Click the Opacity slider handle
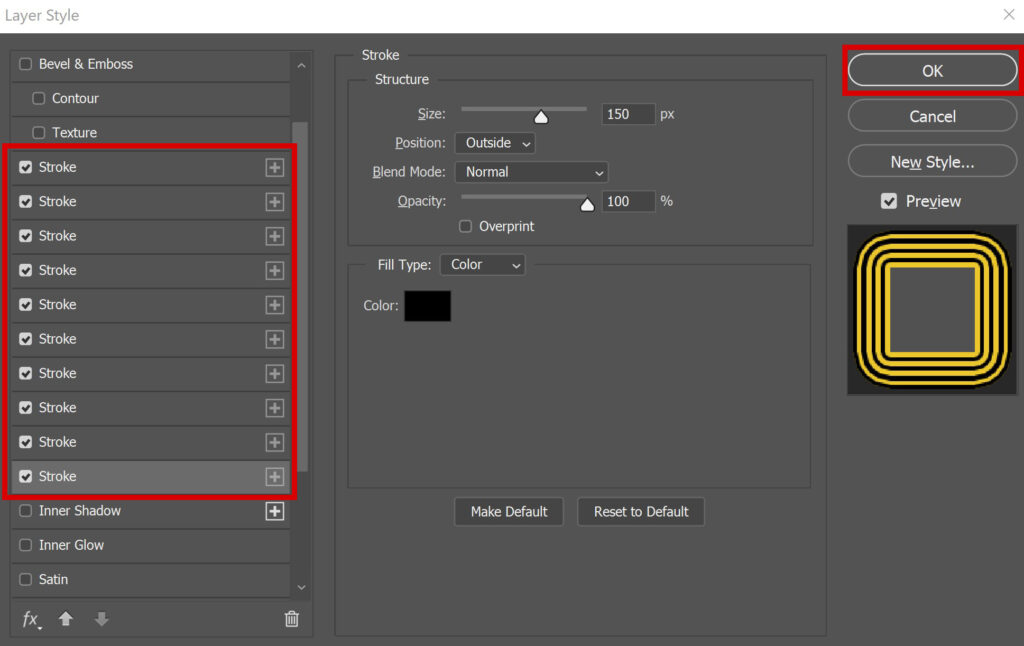This screenshot has width=1024, height=646. click(x=587, y=204)
